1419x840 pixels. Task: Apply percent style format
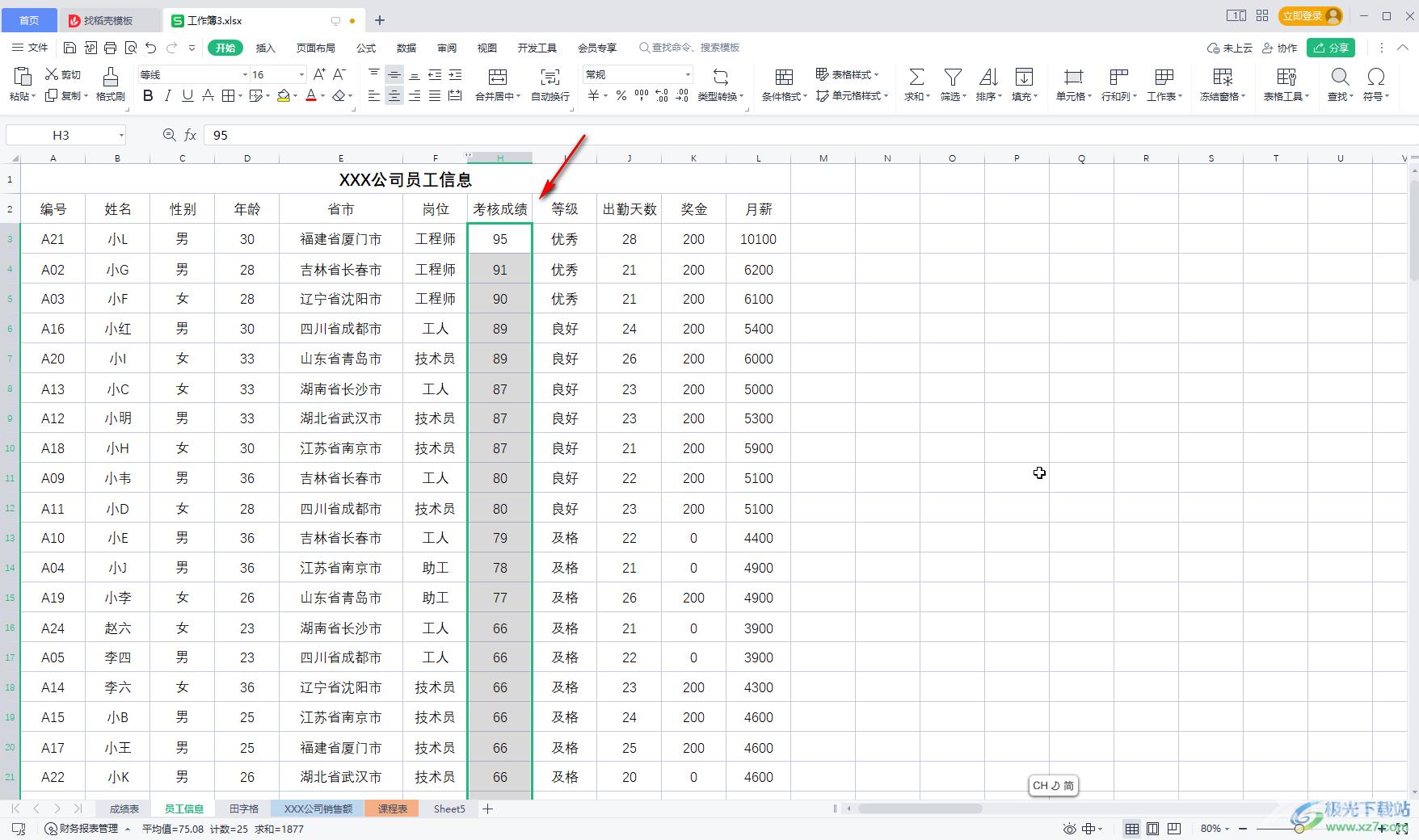(x=621, y=96)
